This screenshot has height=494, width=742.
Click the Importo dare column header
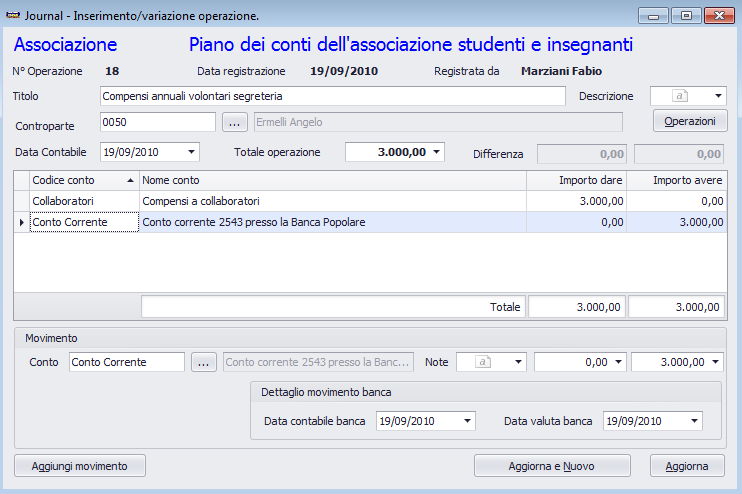coord(576,180)
